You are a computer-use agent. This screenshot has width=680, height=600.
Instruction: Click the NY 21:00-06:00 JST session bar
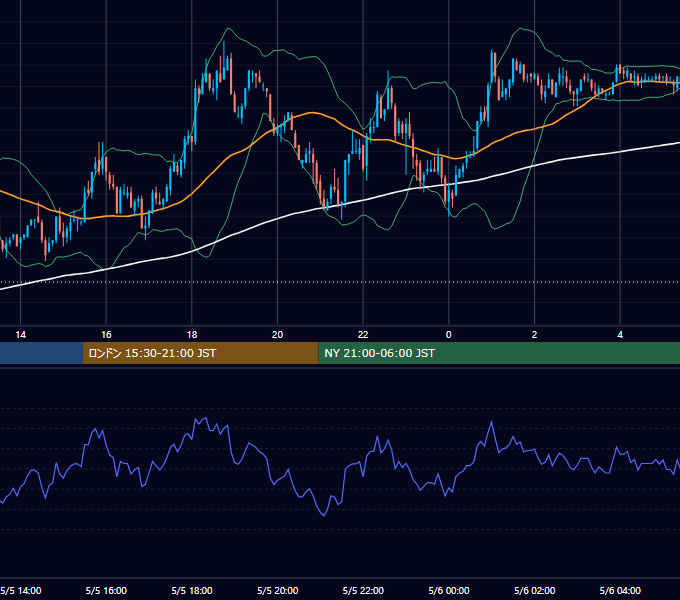click(x=499, y=353)
